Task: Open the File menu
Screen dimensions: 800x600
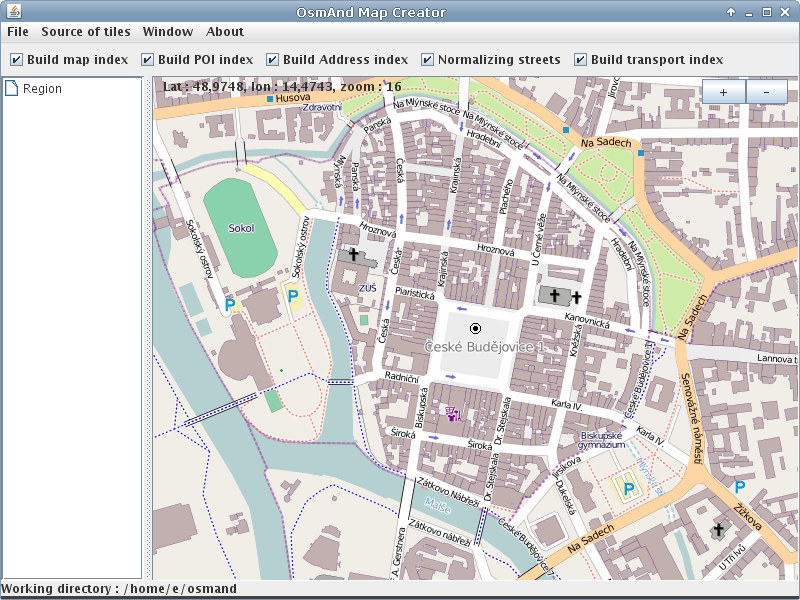Action: pyautogui.click(x=18, y=32)
